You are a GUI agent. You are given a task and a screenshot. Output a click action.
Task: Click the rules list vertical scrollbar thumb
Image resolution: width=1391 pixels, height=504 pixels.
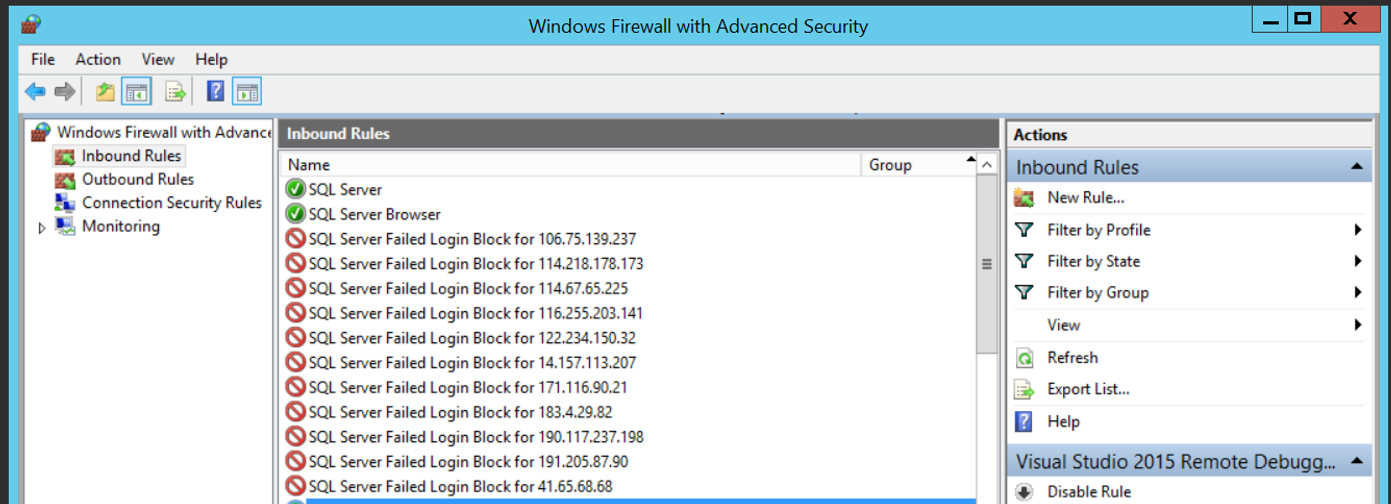[x=986, y=266]
